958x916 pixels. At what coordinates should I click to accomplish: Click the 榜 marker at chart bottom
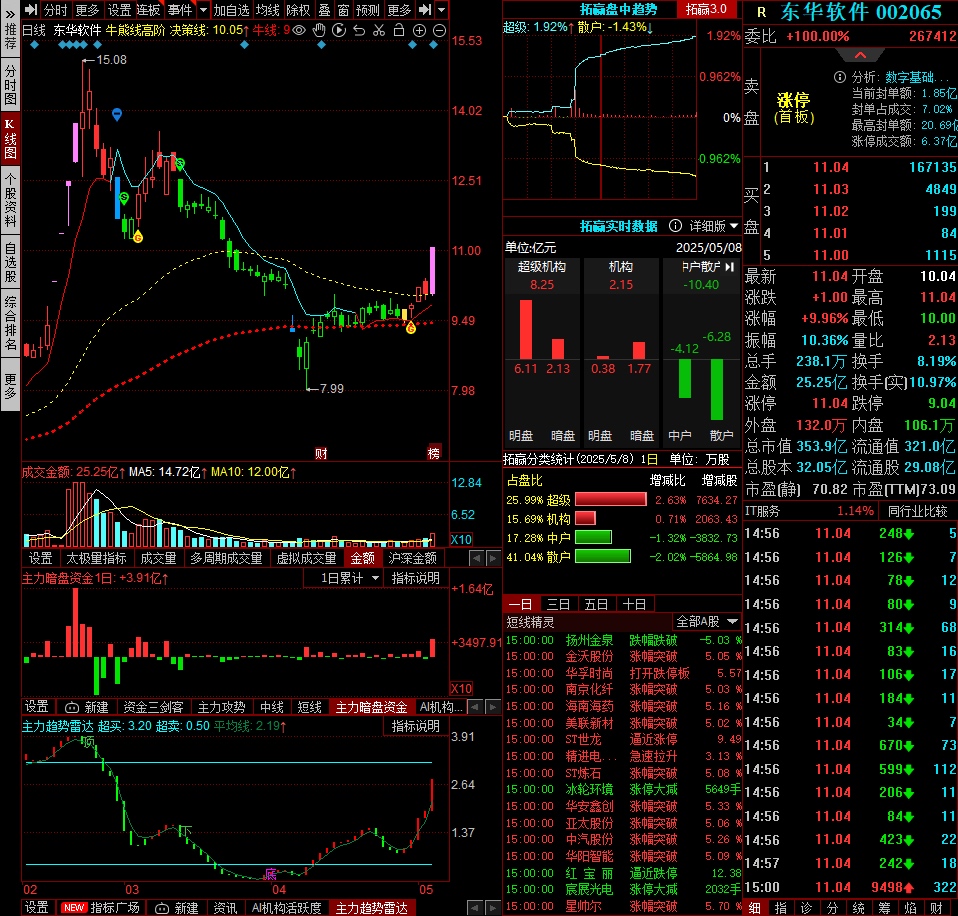[434, 453]
